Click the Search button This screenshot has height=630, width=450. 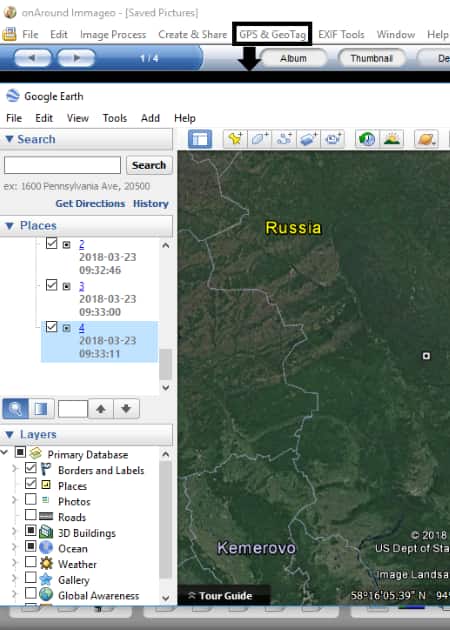(149, 165)
